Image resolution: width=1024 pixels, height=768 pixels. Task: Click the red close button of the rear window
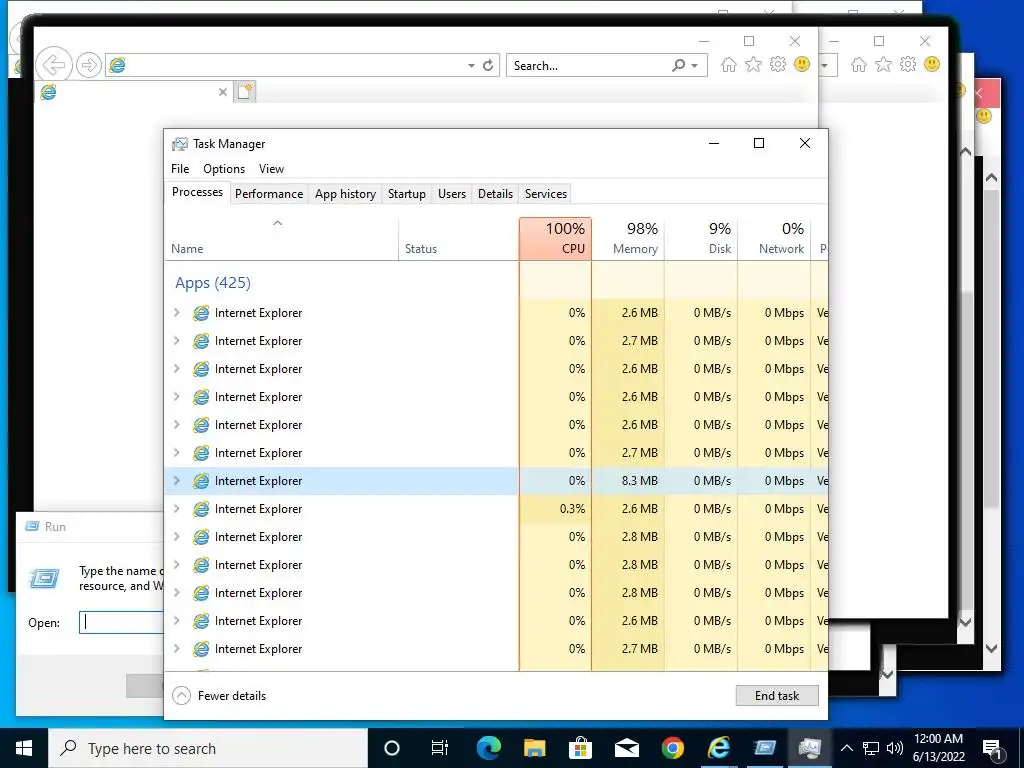tap(987, 93)
